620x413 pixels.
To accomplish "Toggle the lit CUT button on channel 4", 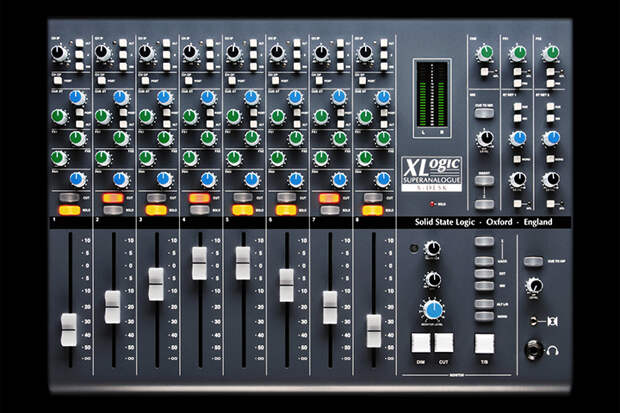I will pyautogui.click(x=199, y=197).
